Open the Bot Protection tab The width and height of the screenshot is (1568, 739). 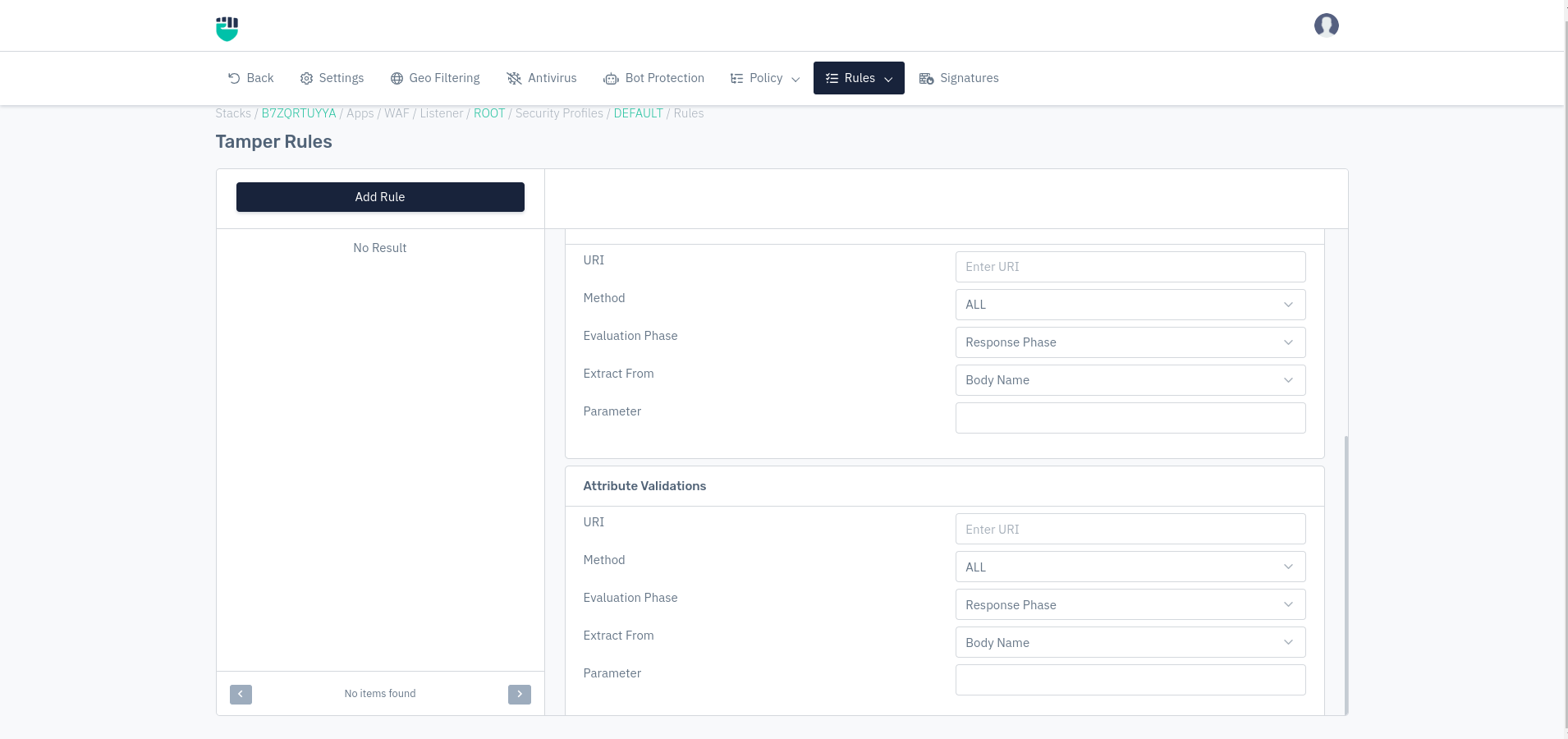point(654,78)
